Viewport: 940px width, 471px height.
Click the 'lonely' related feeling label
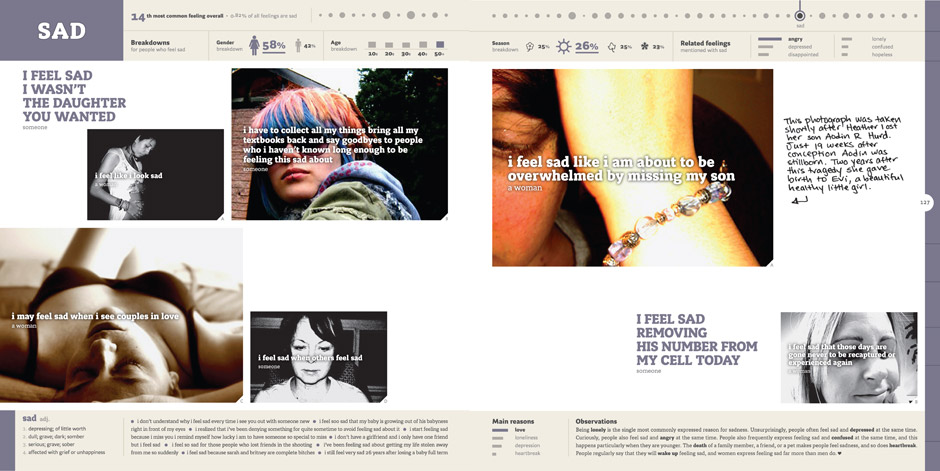tap(878, 39)
